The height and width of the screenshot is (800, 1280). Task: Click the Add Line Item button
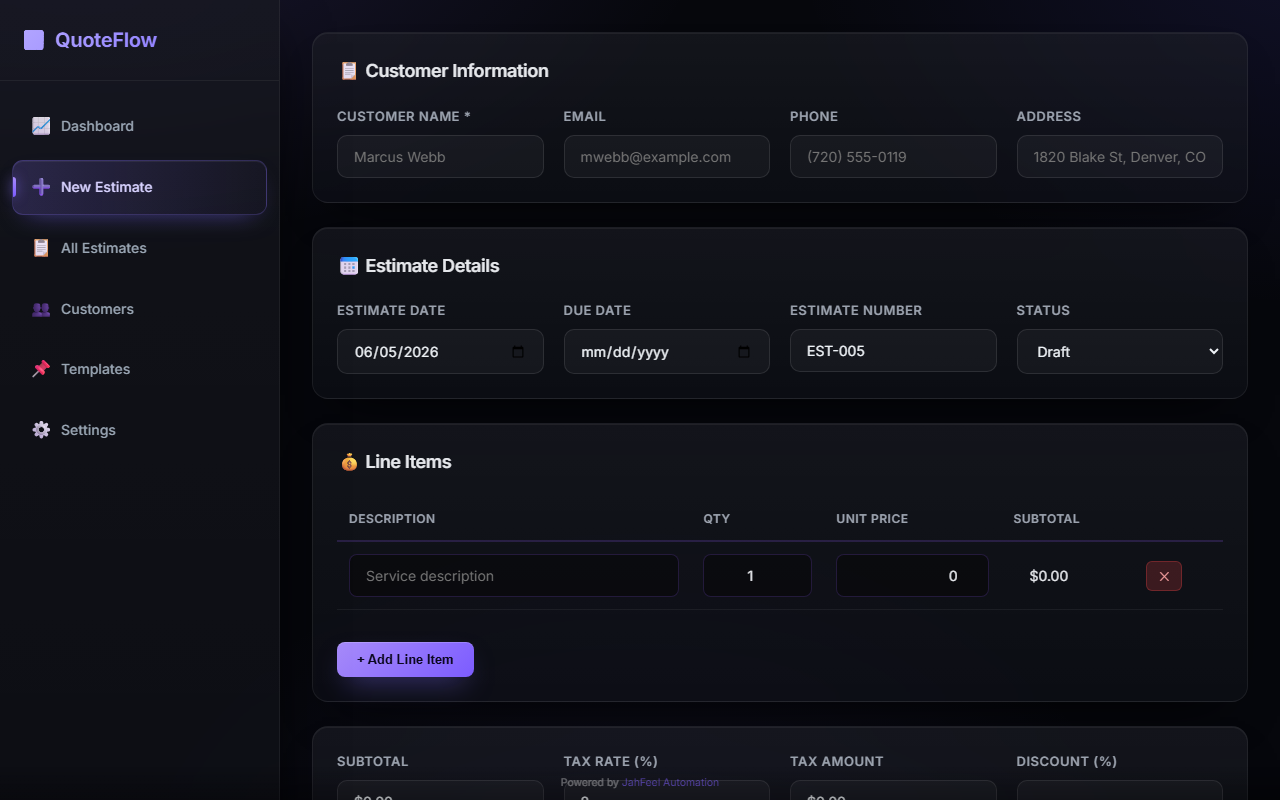click(x=405, y=659)
